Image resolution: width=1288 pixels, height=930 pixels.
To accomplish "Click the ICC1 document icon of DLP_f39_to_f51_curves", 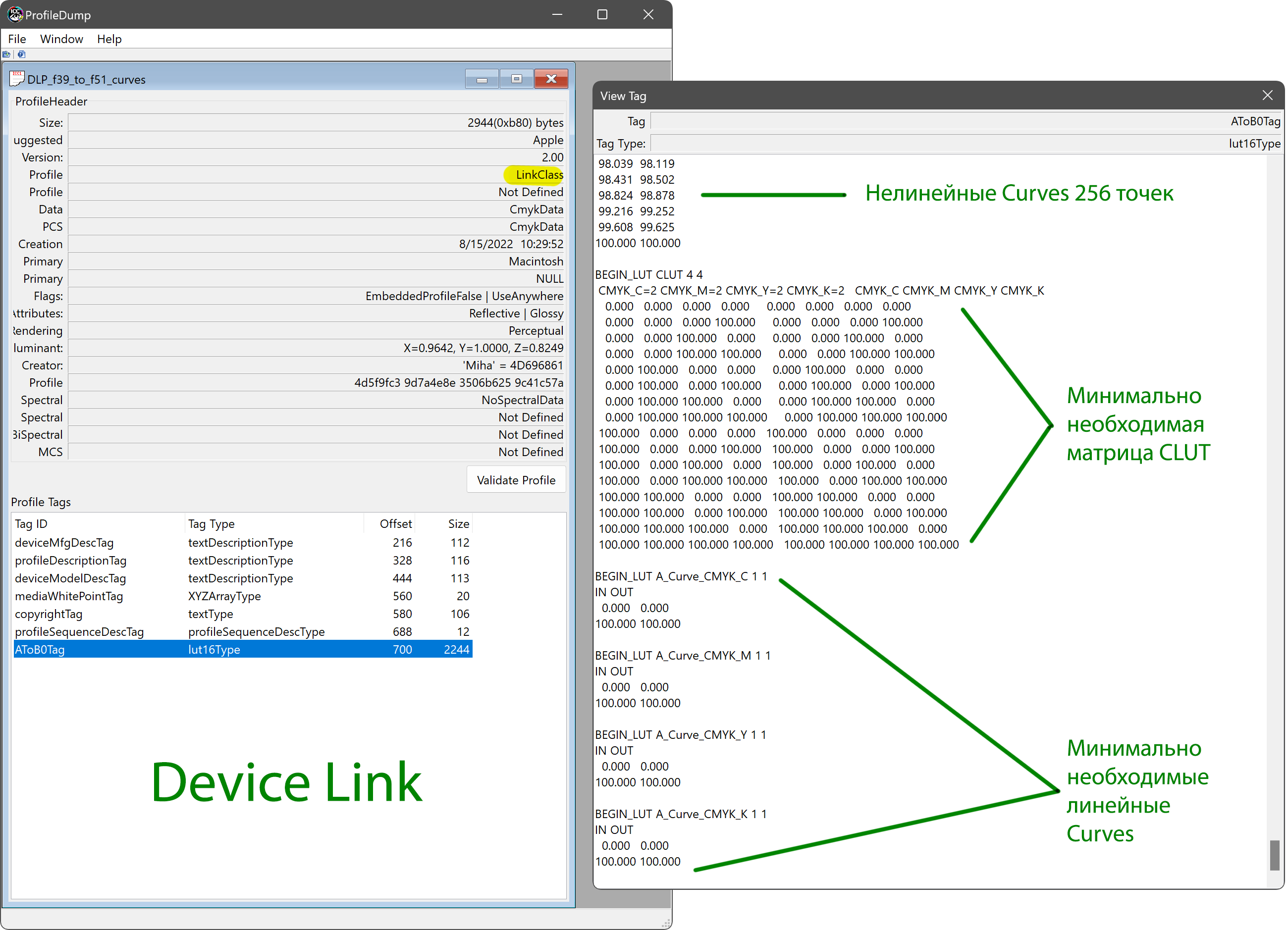I will pos(17,78).
